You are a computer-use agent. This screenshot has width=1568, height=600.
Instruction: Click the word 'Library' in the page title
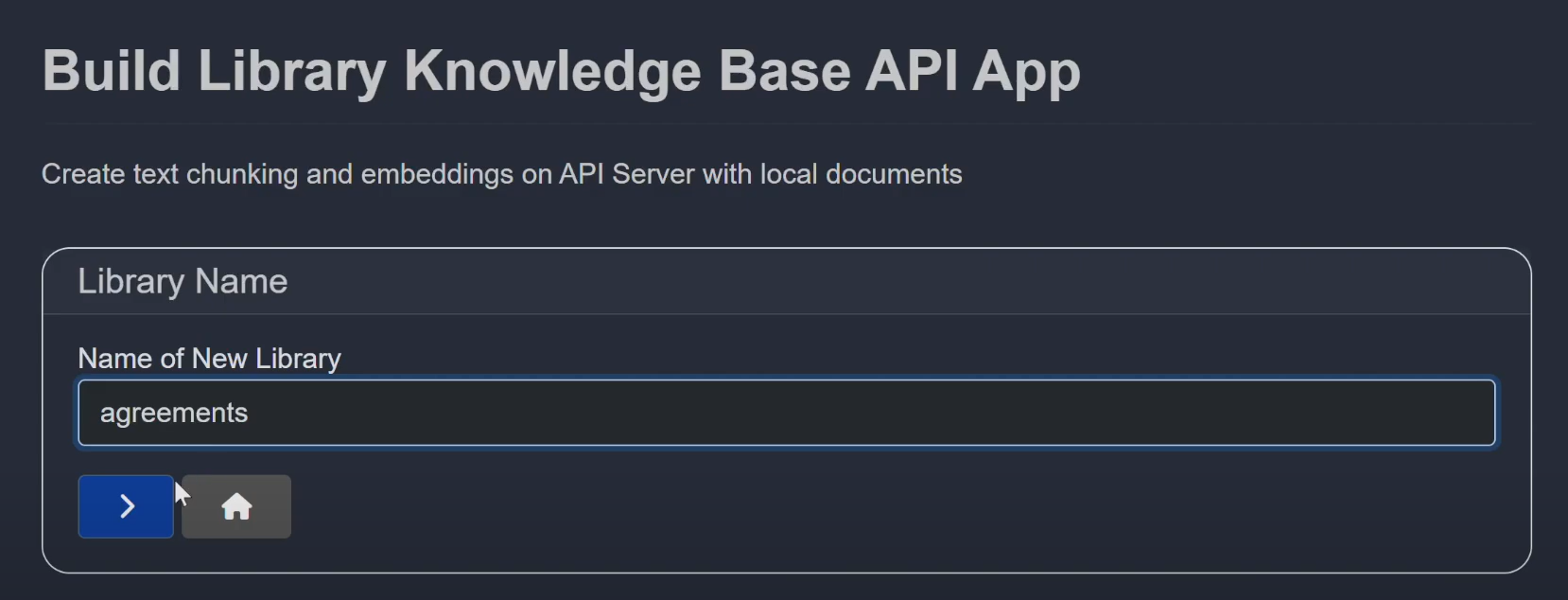click(291, 72)
